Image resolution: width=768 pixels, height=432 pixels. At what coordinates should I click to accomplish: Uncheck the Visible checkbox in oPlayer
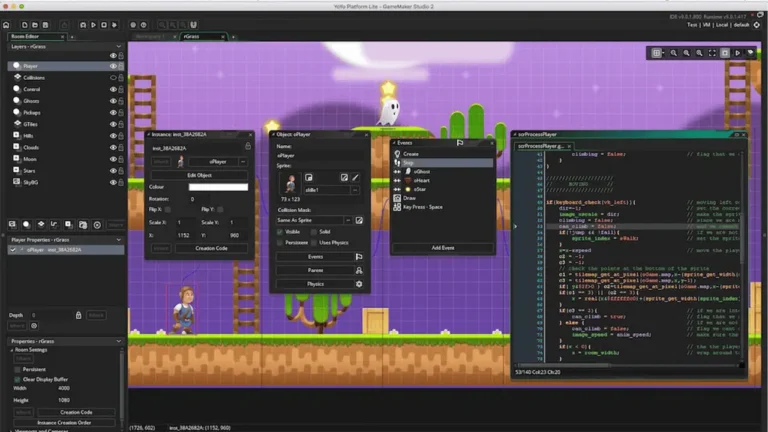tap(280, 232)
